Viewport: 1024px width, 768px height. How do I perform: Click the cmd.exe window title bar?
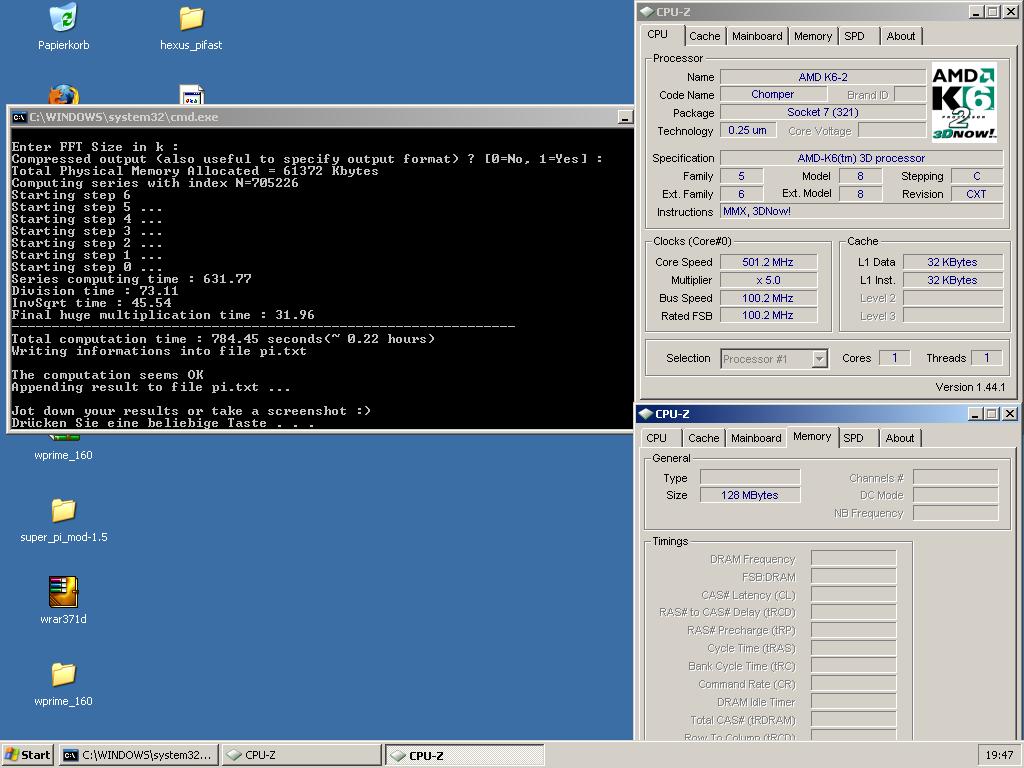(x=320, y=118)
